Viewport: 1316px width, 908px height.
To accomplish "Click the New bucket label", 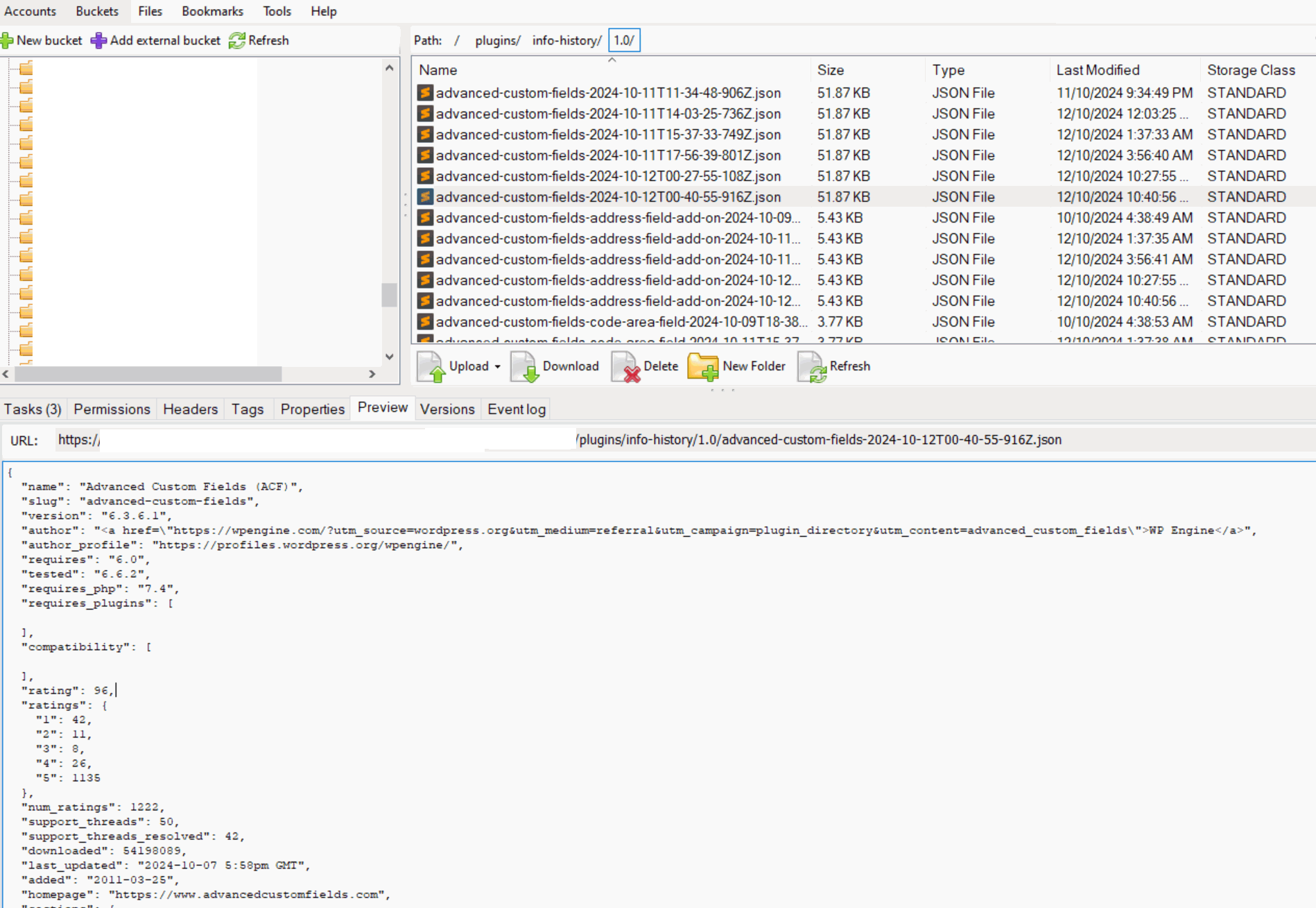I will (x=49, y=40).
